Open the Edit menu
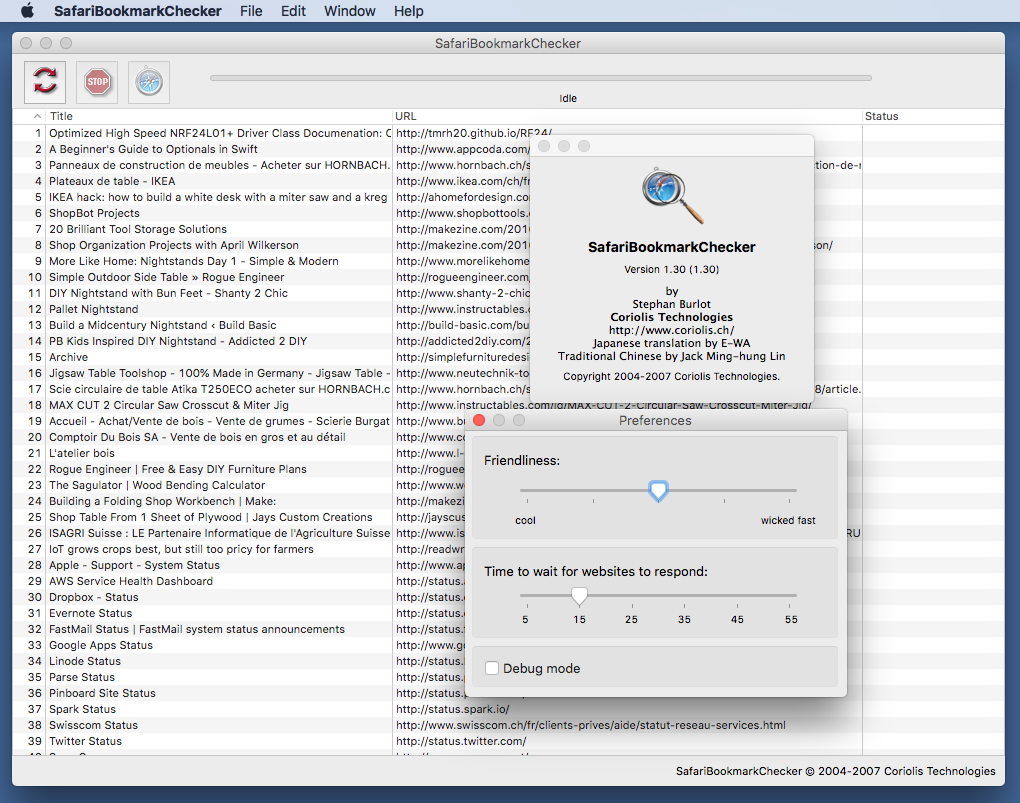The width and height of the screenshot is (1020, 803). 293,11
